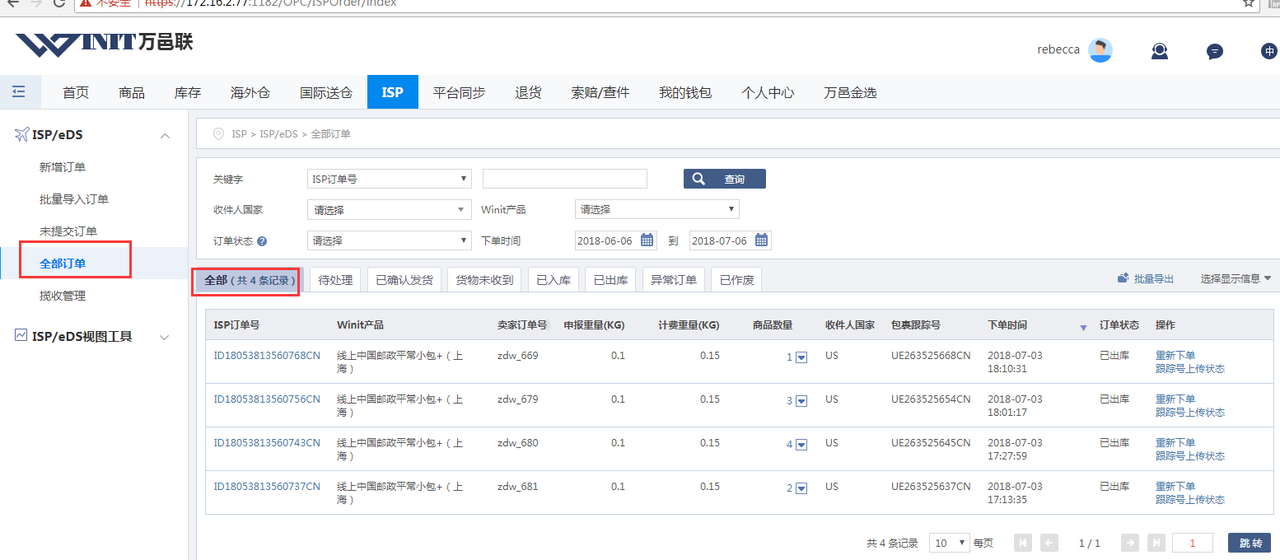This screenshot has height=560, width=1280.
Task: Open the 新增订单 sidebar item
Action: click(x=63, y=167)
